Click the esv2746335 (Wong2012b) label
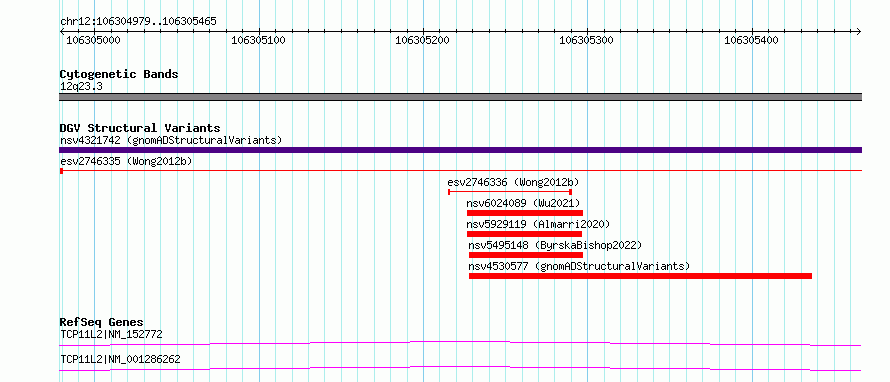Screen dimensions: 890x382 126,162
